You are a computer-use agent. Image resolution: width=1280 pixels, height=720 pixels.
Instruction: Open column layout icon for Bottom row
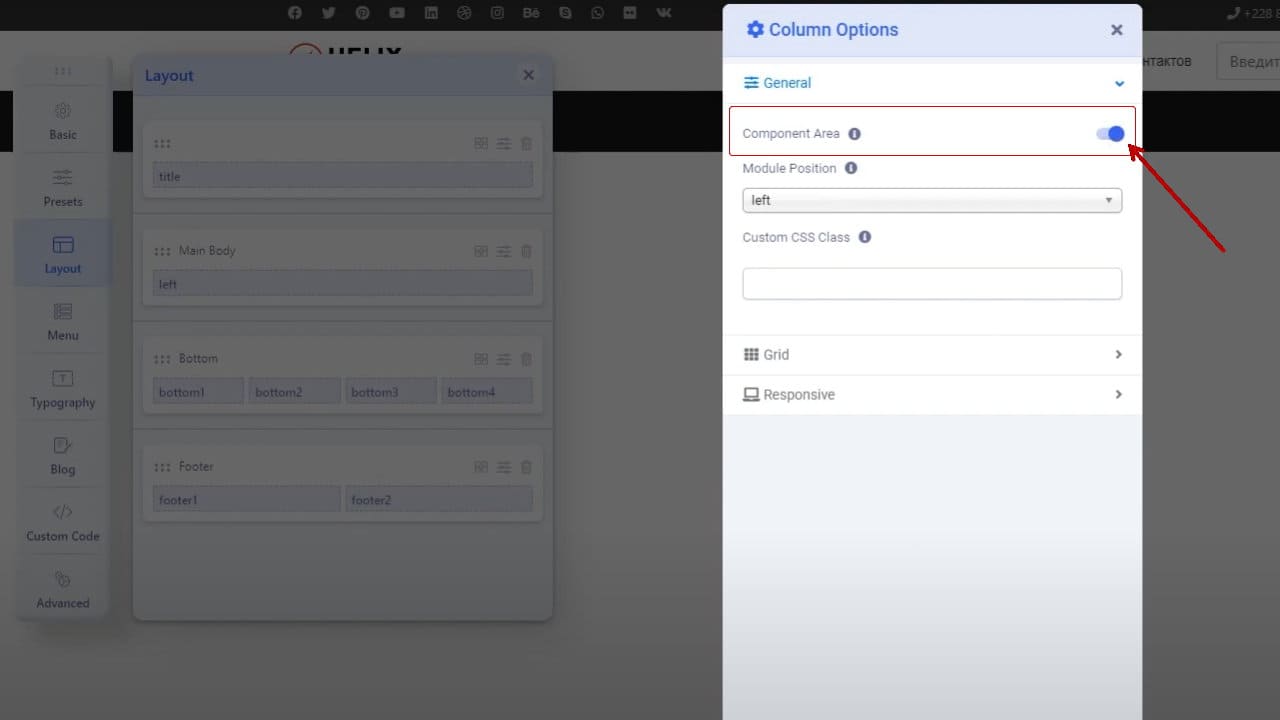tap(481, 359)
